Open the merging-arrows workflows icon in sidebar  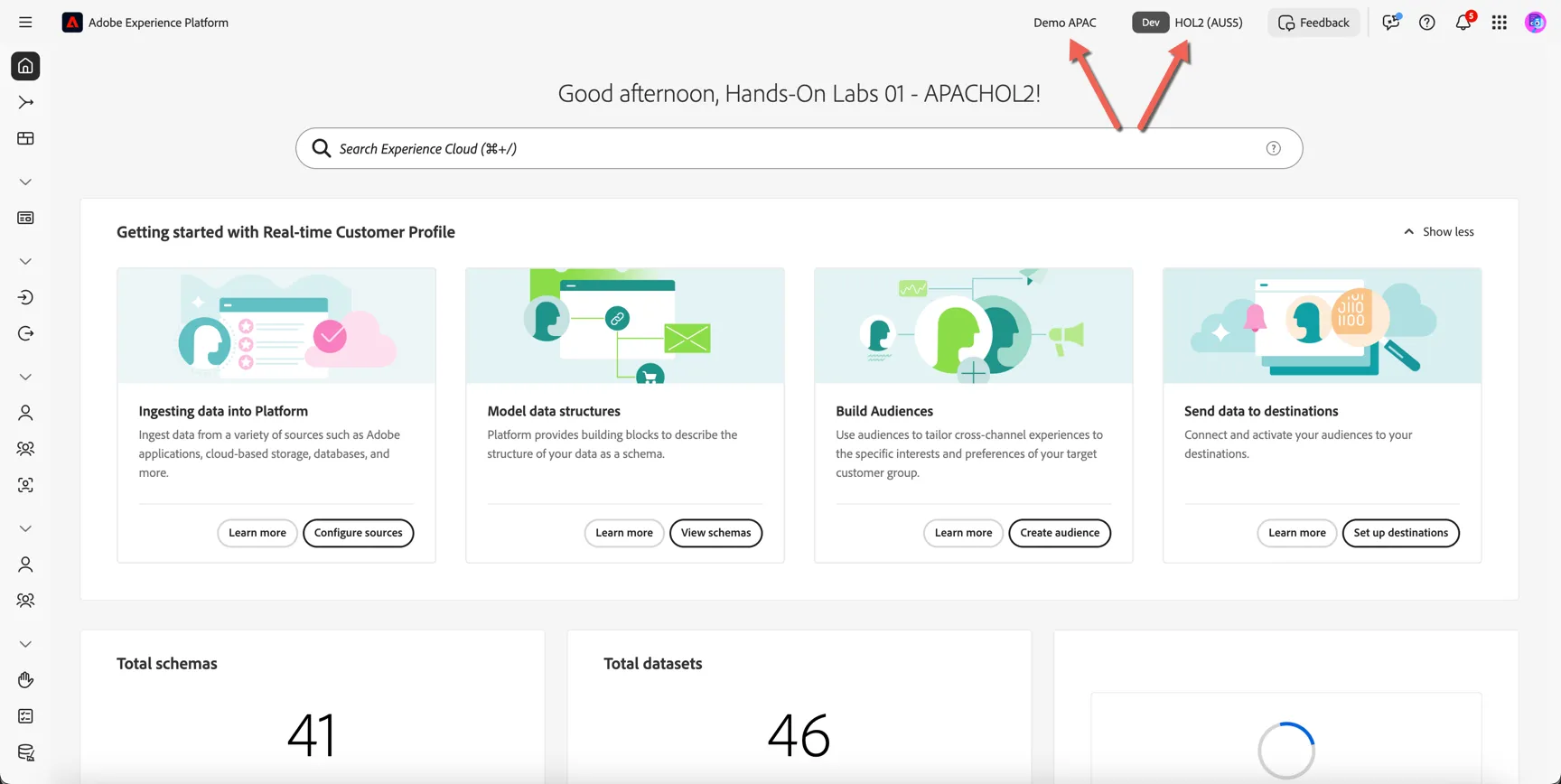25,102
